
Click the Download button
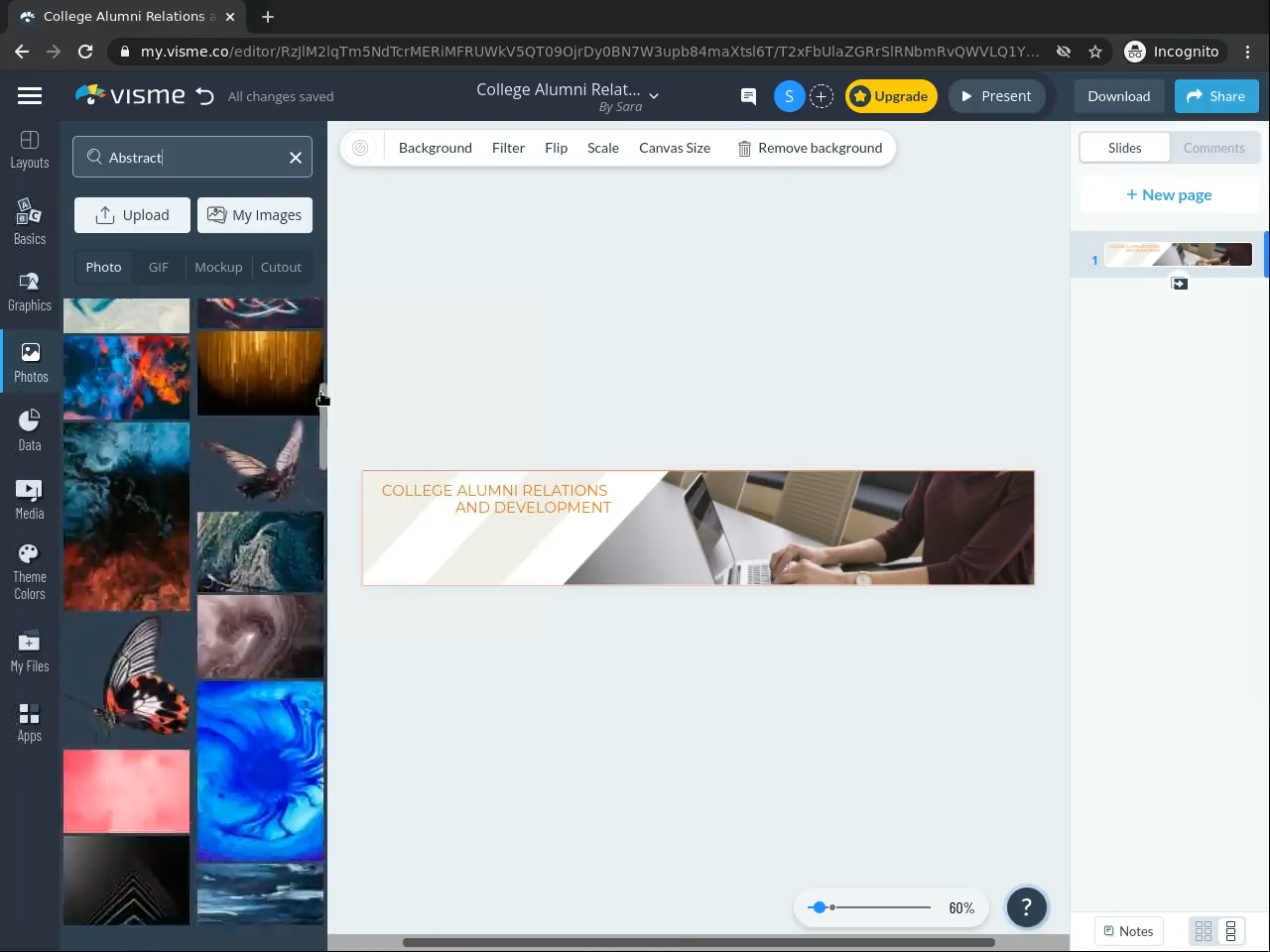pos(1119,96)
